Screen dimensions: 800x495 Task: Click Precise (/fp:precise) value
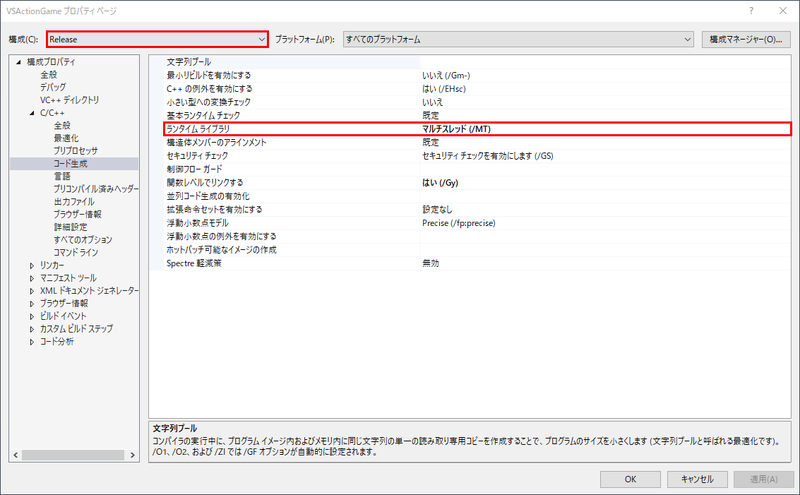pyautogui.click(x=459, y=223)
